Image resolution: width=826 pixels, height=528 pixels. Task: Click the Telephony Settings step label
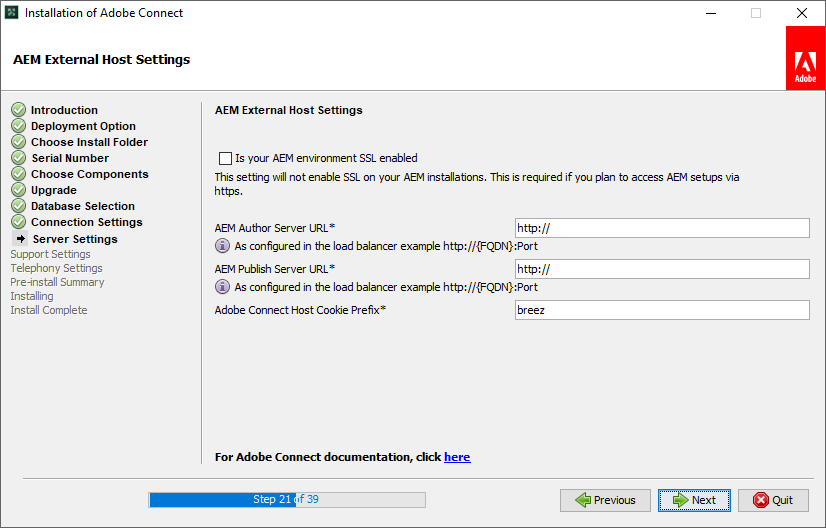click(56, 268)
